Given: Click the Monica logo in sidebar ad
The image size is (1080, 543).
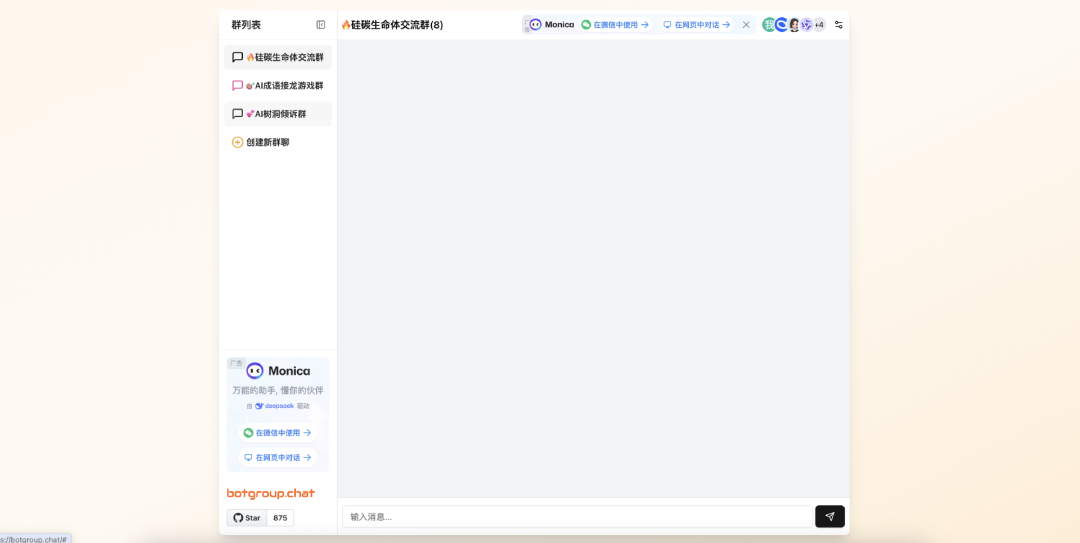Looking at the screenshot, I should pyautogui.click(x=278, y=371).
